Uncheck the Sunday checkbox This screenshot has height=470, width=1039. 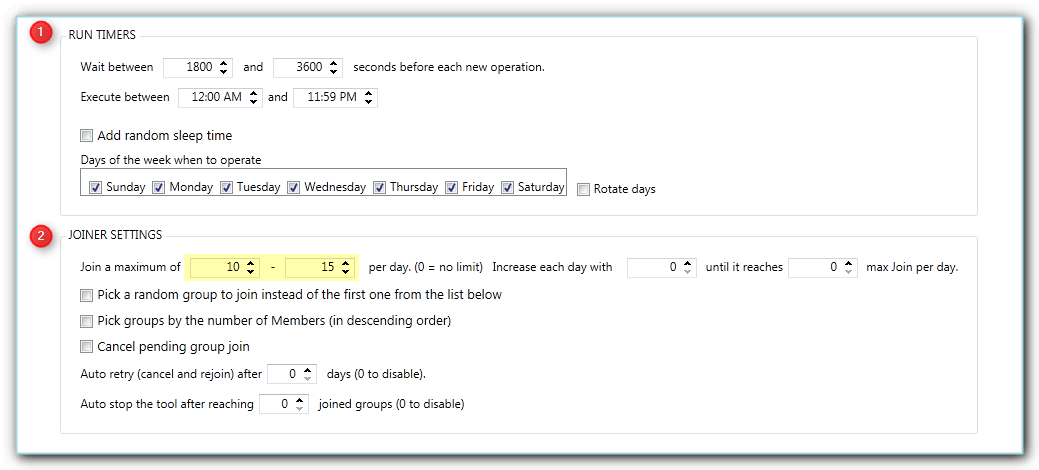click(96, 187)
